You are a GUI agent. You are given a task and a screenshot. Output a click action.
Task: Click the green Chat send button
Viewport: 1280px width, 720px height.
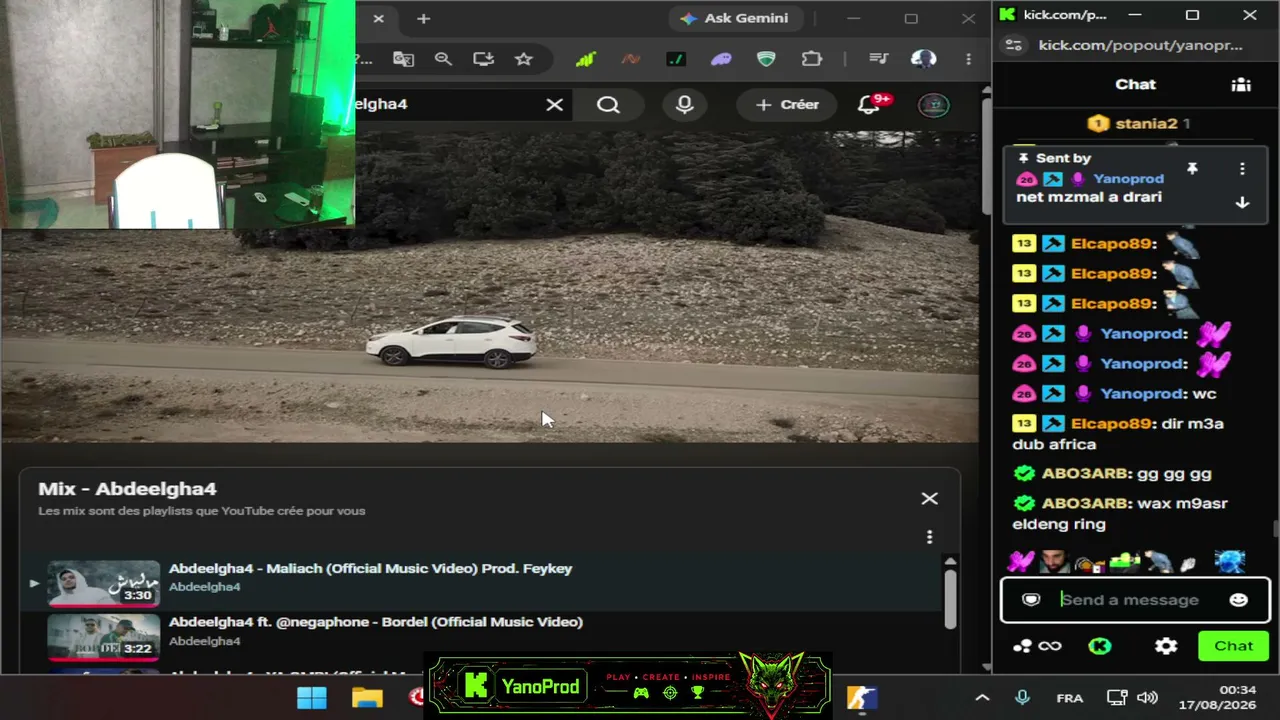click(x=1233, y=646)
